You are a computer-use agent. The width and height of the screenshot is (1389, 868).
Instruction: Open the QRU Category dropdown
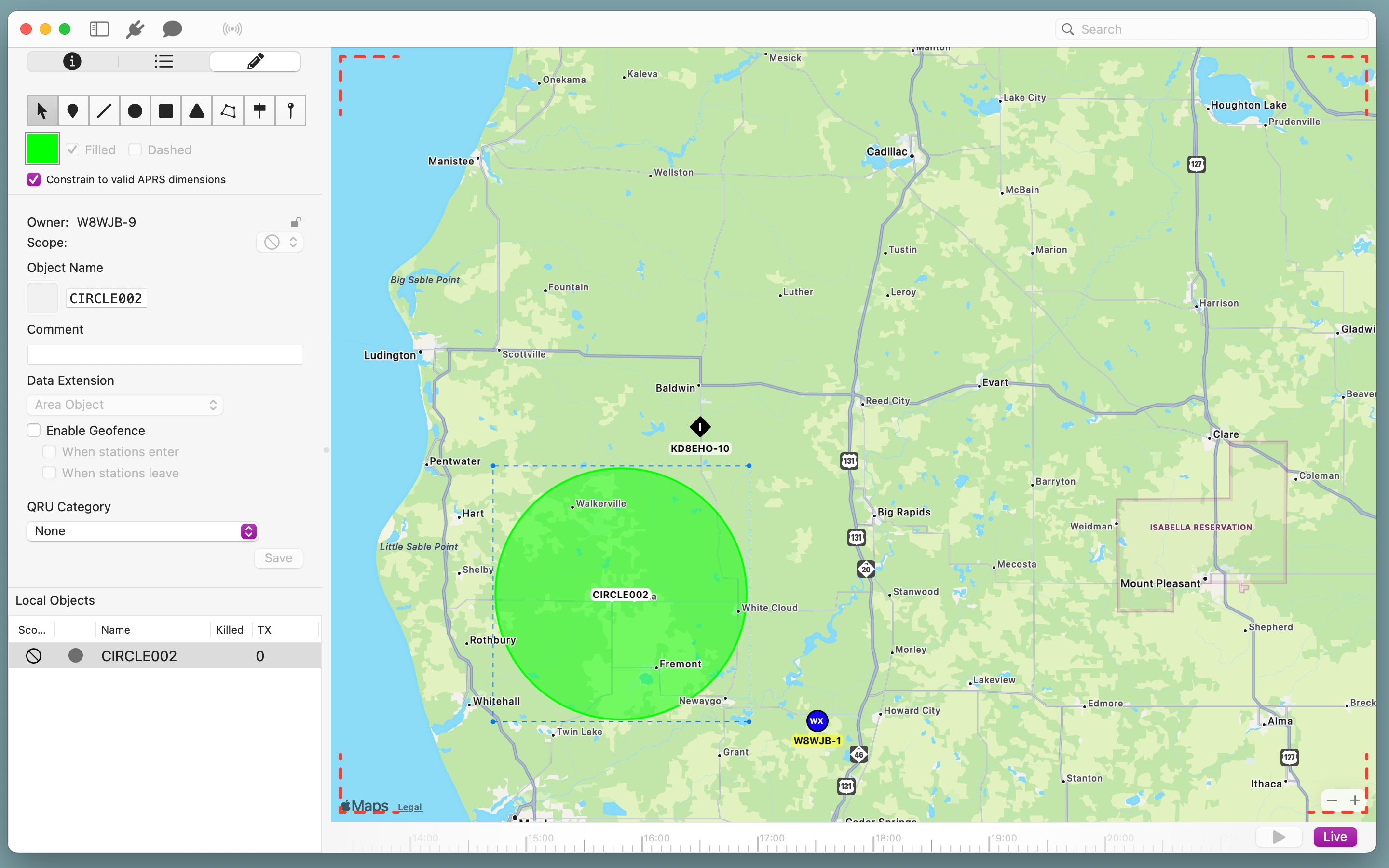coord(142,531)
